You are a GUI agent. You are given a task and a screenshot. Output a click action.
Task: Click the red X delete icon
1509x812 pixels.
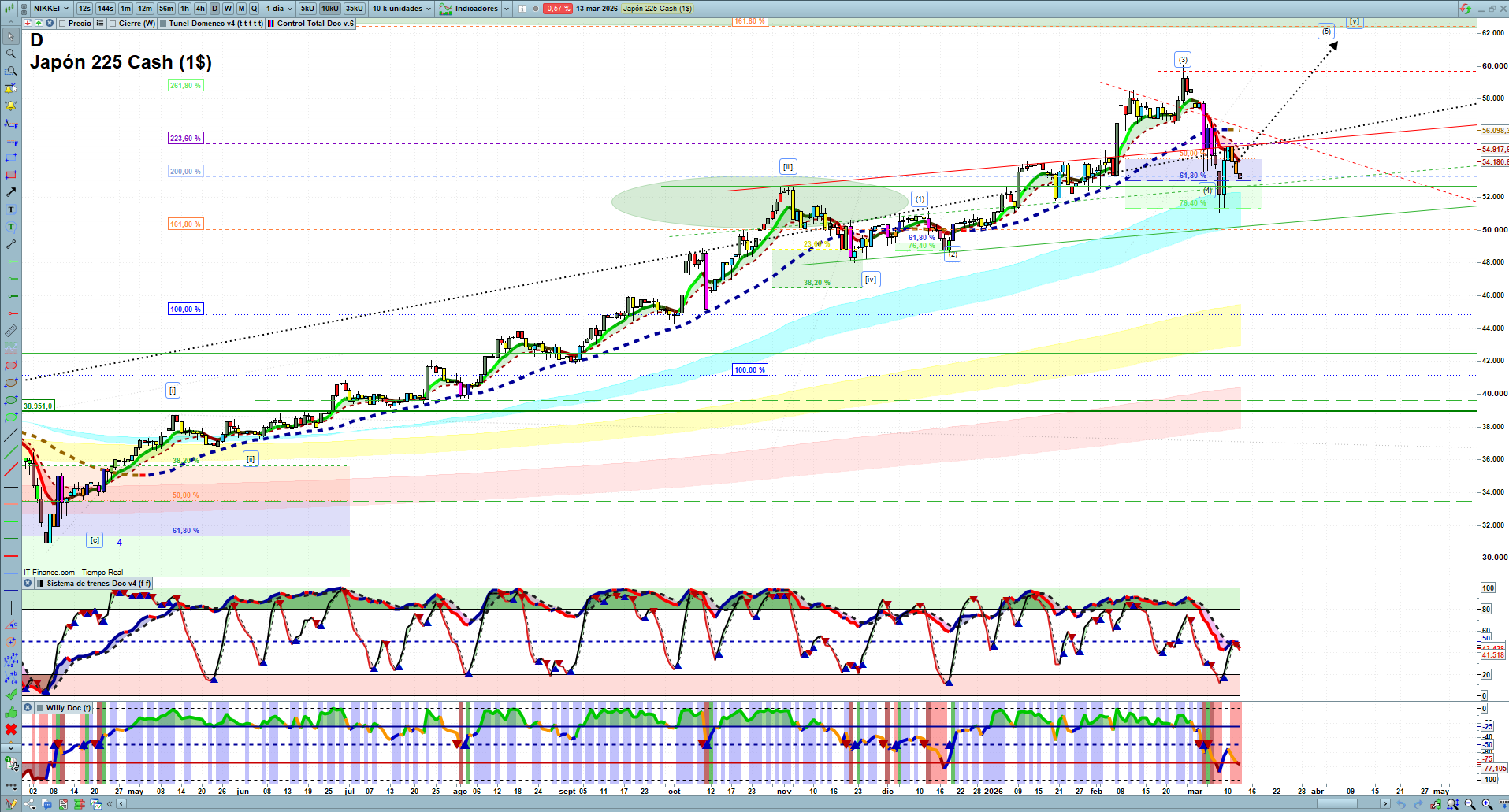coord(11,729)
